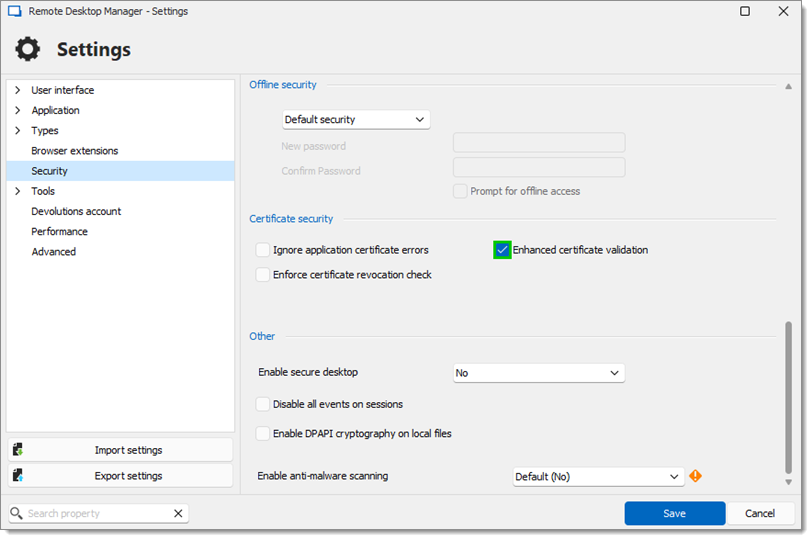Expand the Types tree node
812x540 pixels.
(18, 130)
